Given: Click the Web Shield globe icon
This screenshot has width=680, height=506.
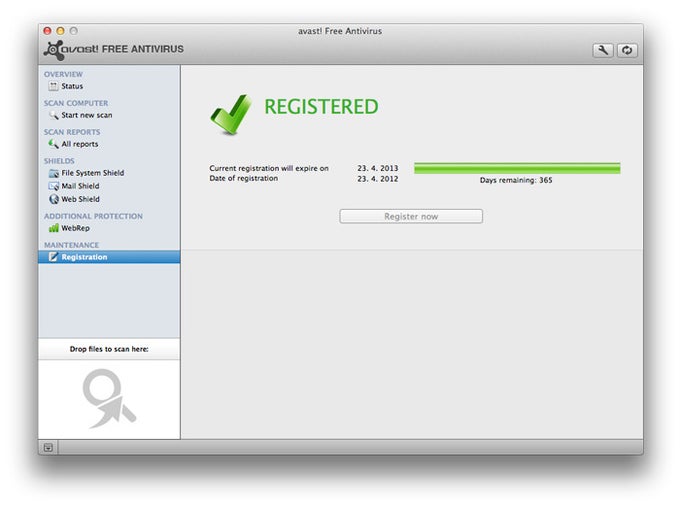Looking at the screenshot, I should (x=53, y=199).
